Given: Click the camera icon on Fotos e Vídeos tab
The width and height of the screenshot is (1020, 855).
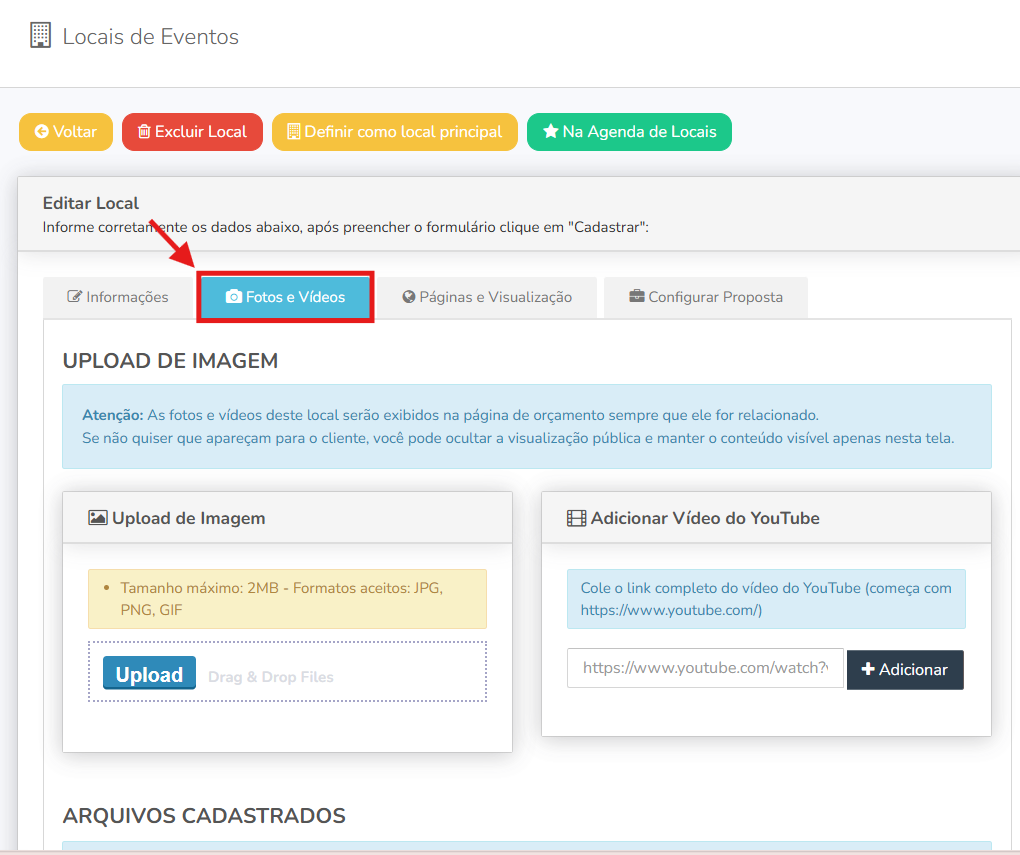Looking at the screenshot, I should pos(234,297).
